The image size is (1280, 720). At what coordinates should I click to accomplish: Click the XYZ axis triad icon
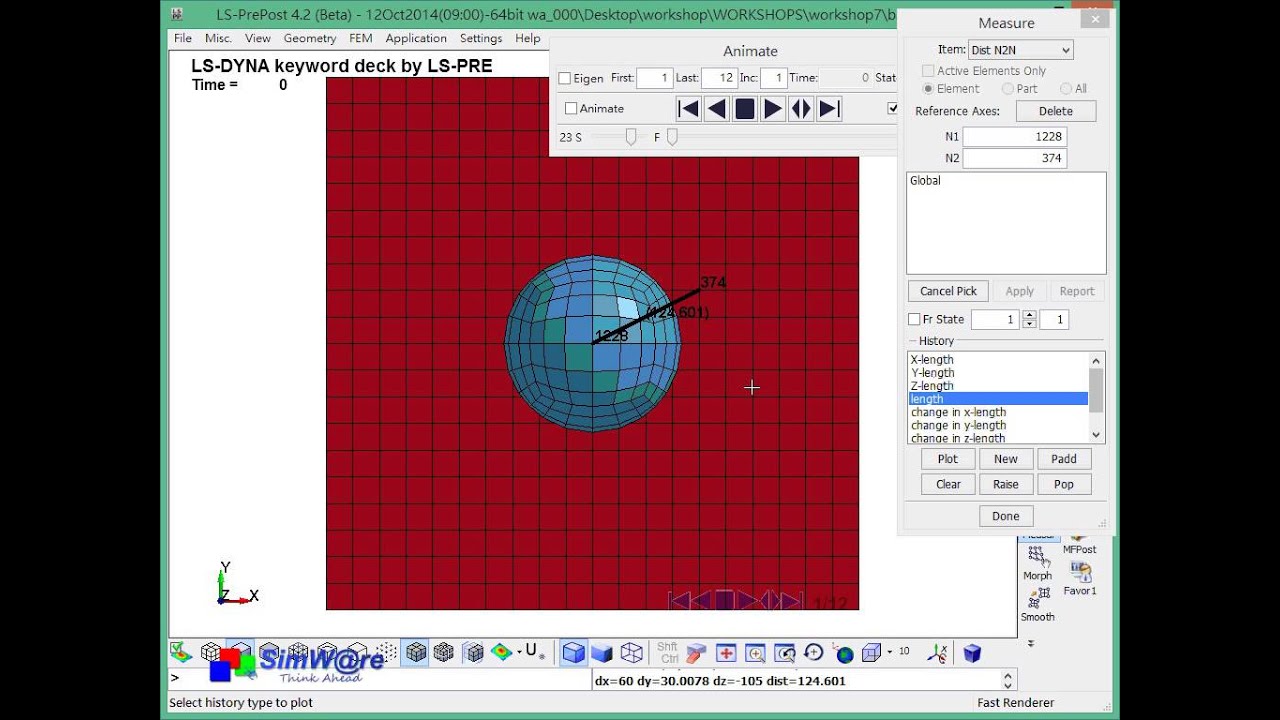[937, 653]
